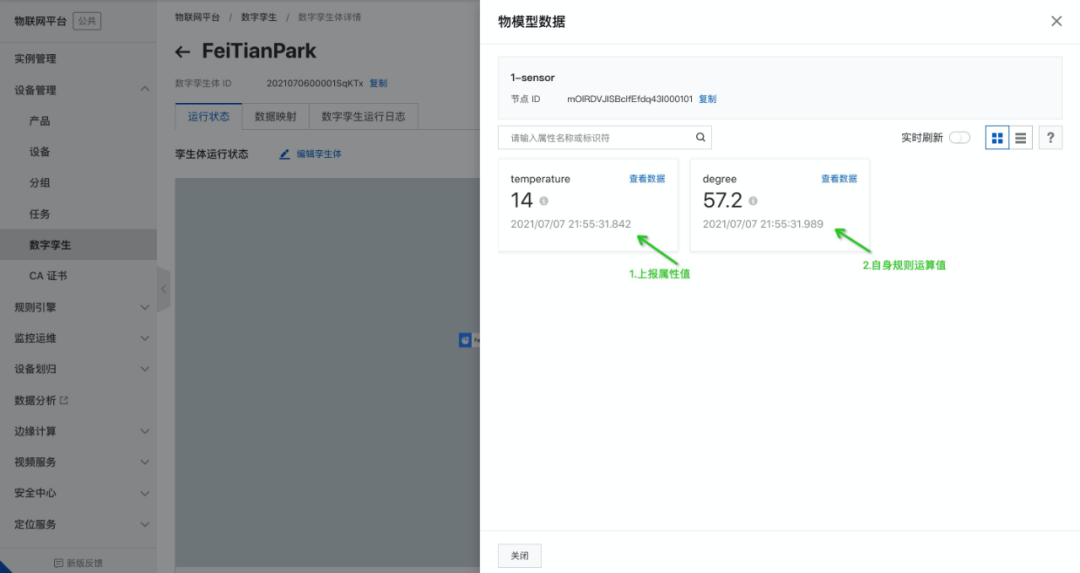This screenshot has height=573, width=1080.
Task: Click the timestamp 2021/07/07 21:55:31.842
Action: [570, 224]
